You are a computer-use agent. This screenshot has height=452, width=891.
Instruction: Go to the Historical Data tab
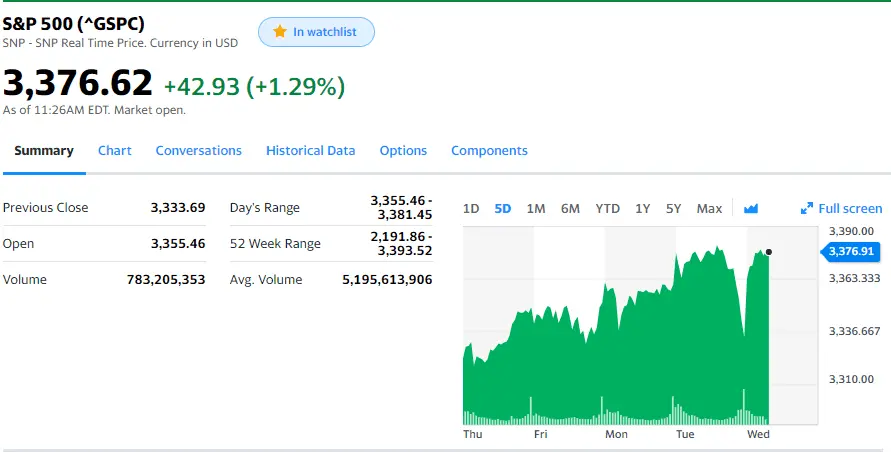click(x=310, y=151)
